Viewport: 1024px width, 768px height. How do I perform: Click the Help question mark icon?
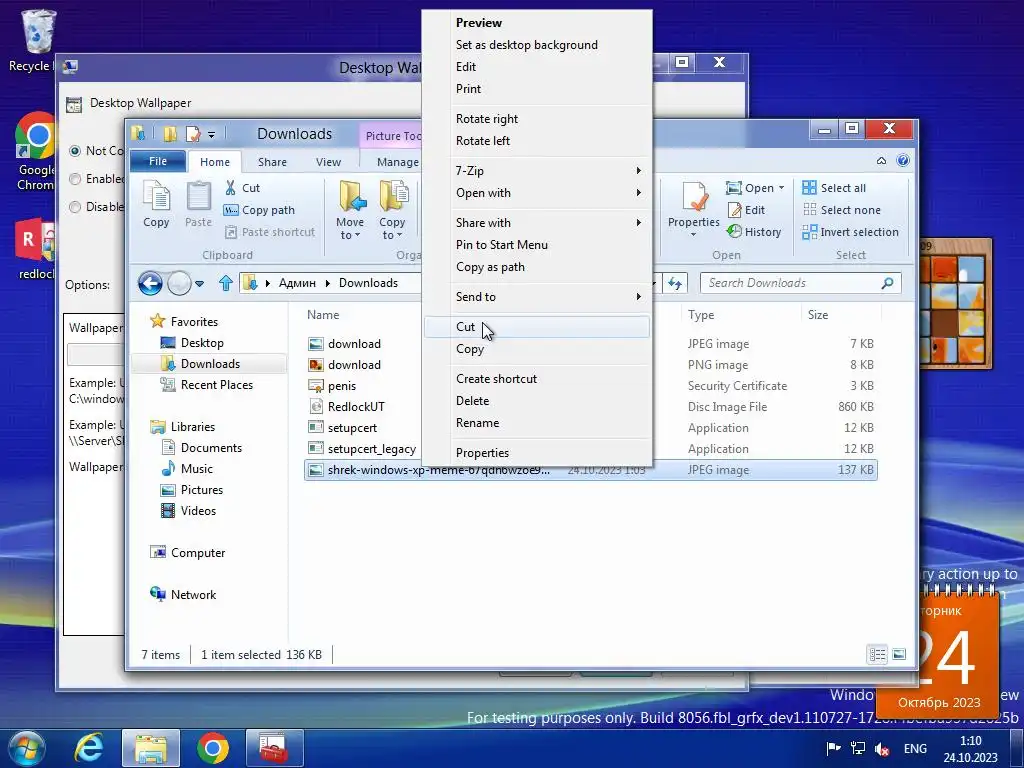coord(903,161)
